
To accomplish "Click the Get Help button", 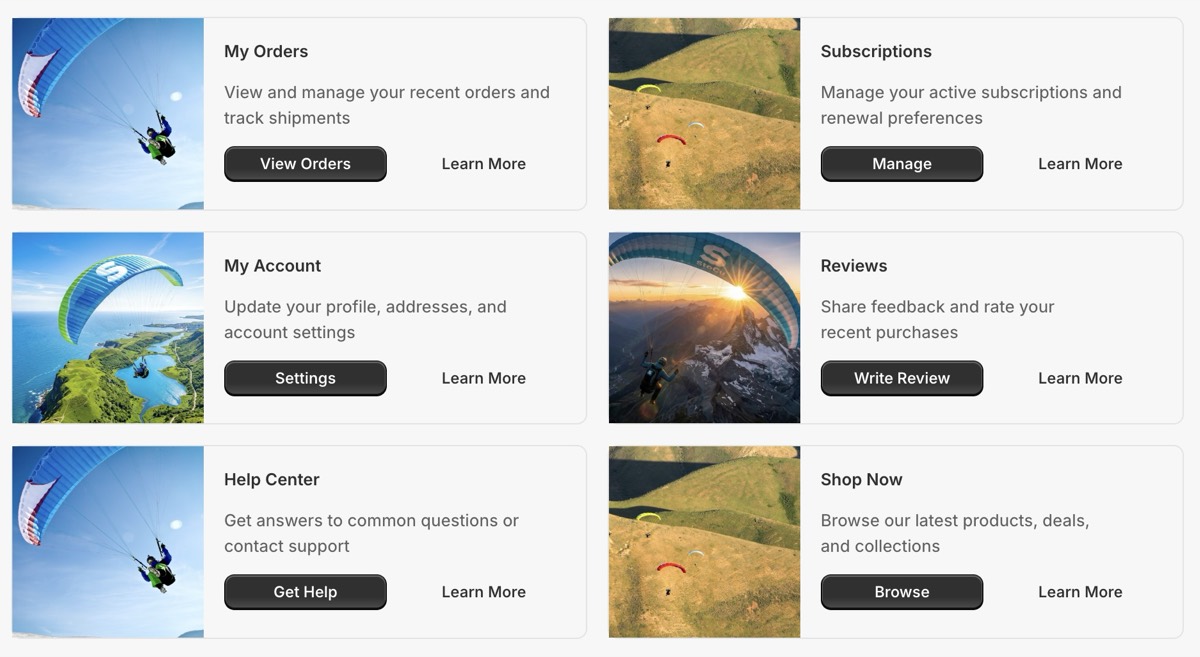I will tap(305, 592).
